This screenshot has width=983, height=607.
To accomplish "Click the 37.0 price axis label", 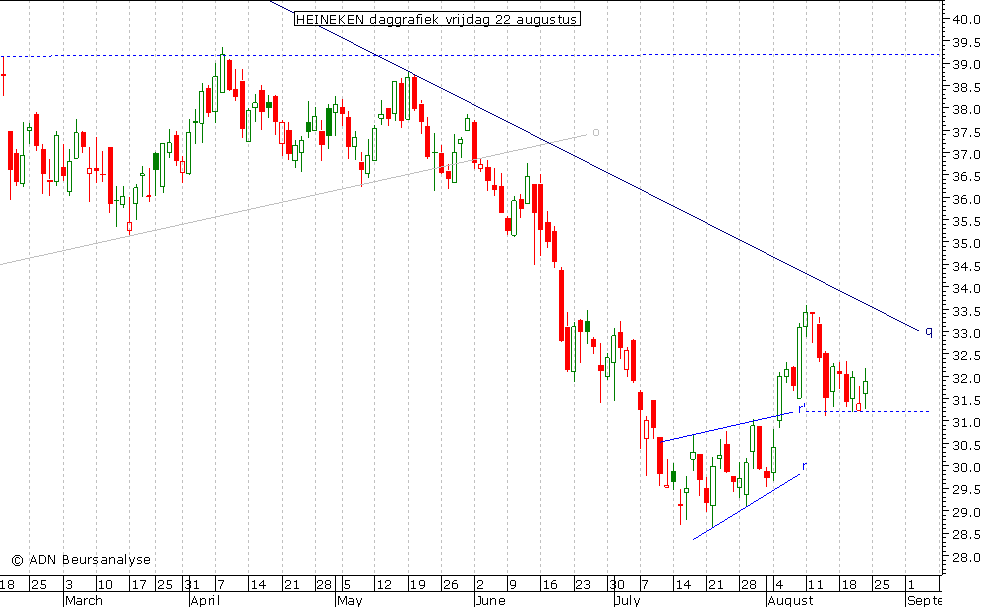I will pos(966,154).
